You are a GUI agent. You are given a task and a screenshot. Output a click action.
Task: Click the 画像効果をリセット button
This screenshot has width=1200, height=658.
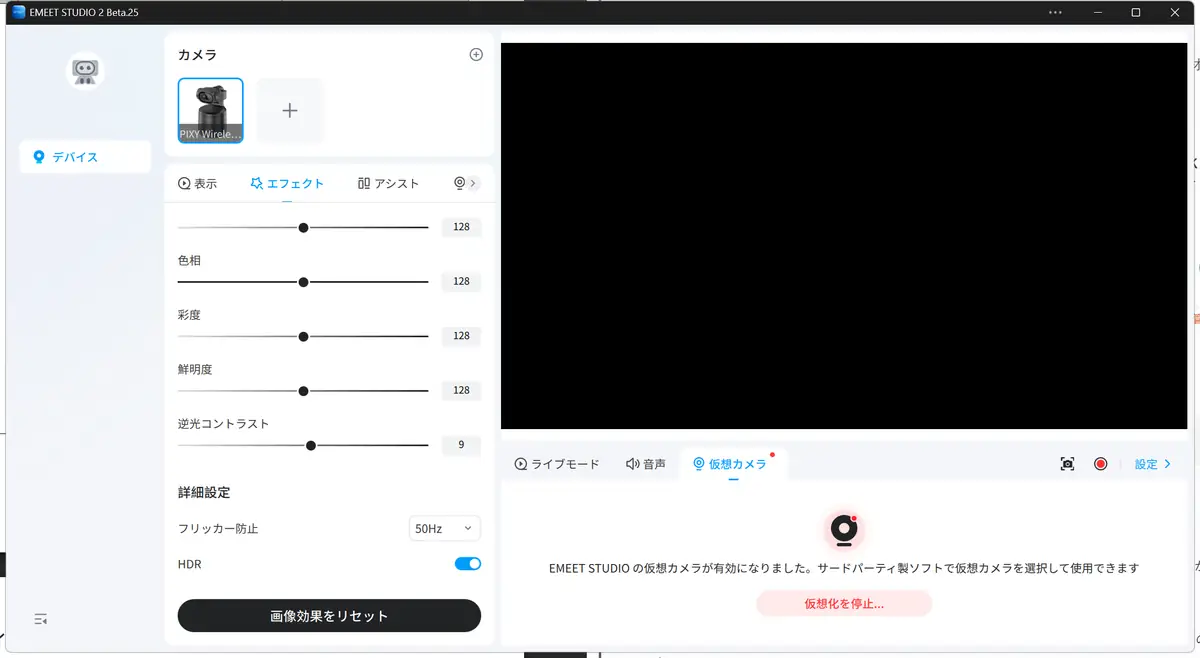click(x=329, y=616)
